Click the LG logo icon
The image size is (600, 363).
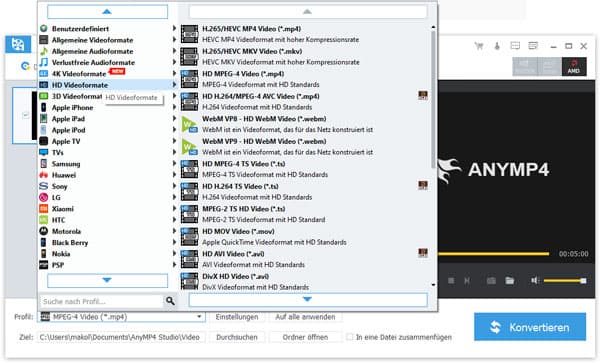[x=44, y=197]
